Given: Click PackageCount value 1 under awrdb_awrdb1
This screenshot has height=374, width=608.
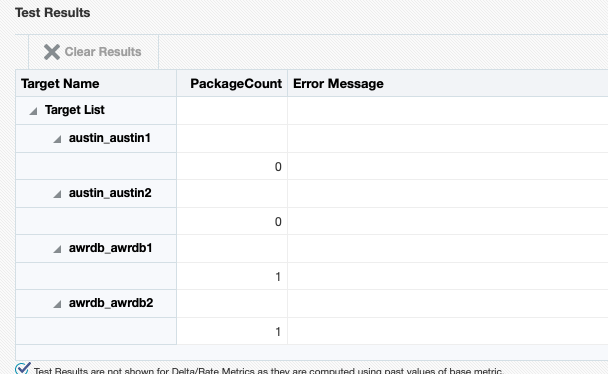Looking at the screenshot, I should pyautogui.click(x=278, y=277).
